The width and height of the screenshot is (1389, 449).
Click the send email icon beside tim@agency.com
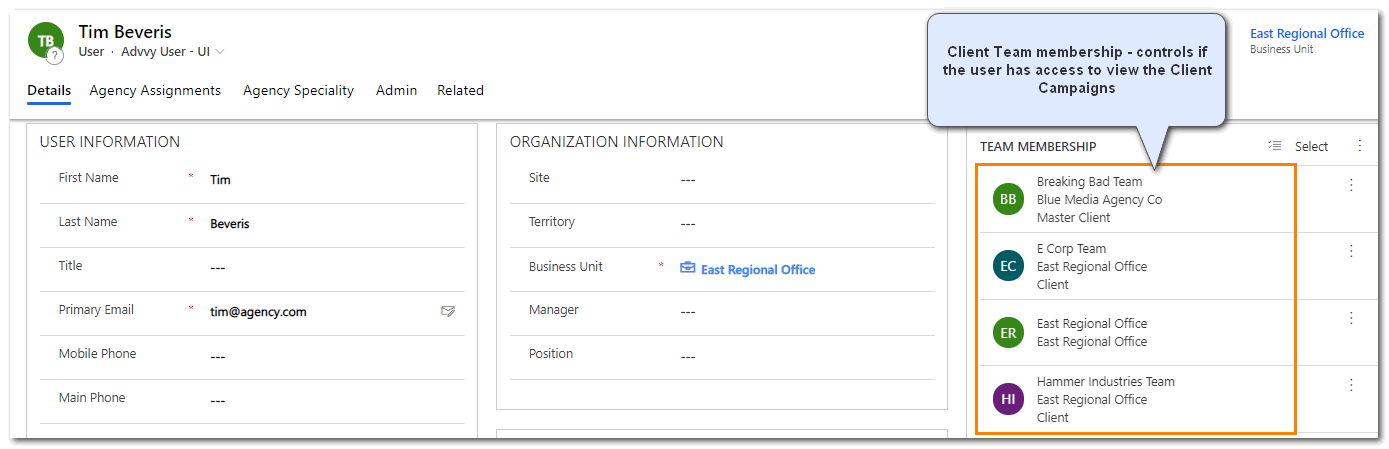(x=448, y=312)
